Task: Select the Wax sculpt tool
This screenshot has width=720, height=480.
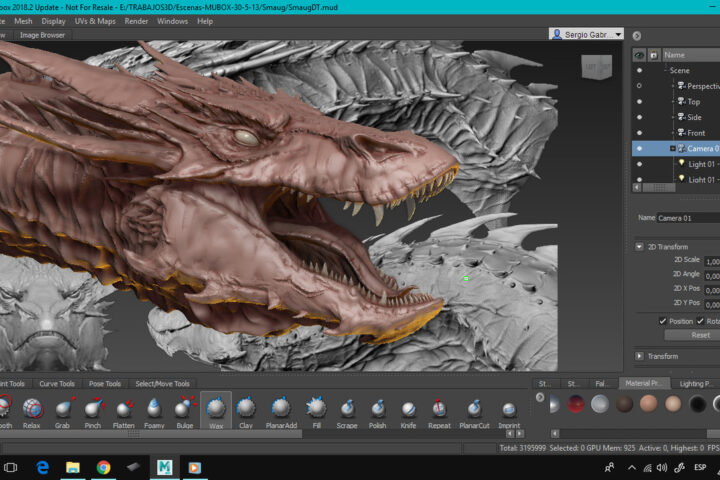Action: point(216,411)
